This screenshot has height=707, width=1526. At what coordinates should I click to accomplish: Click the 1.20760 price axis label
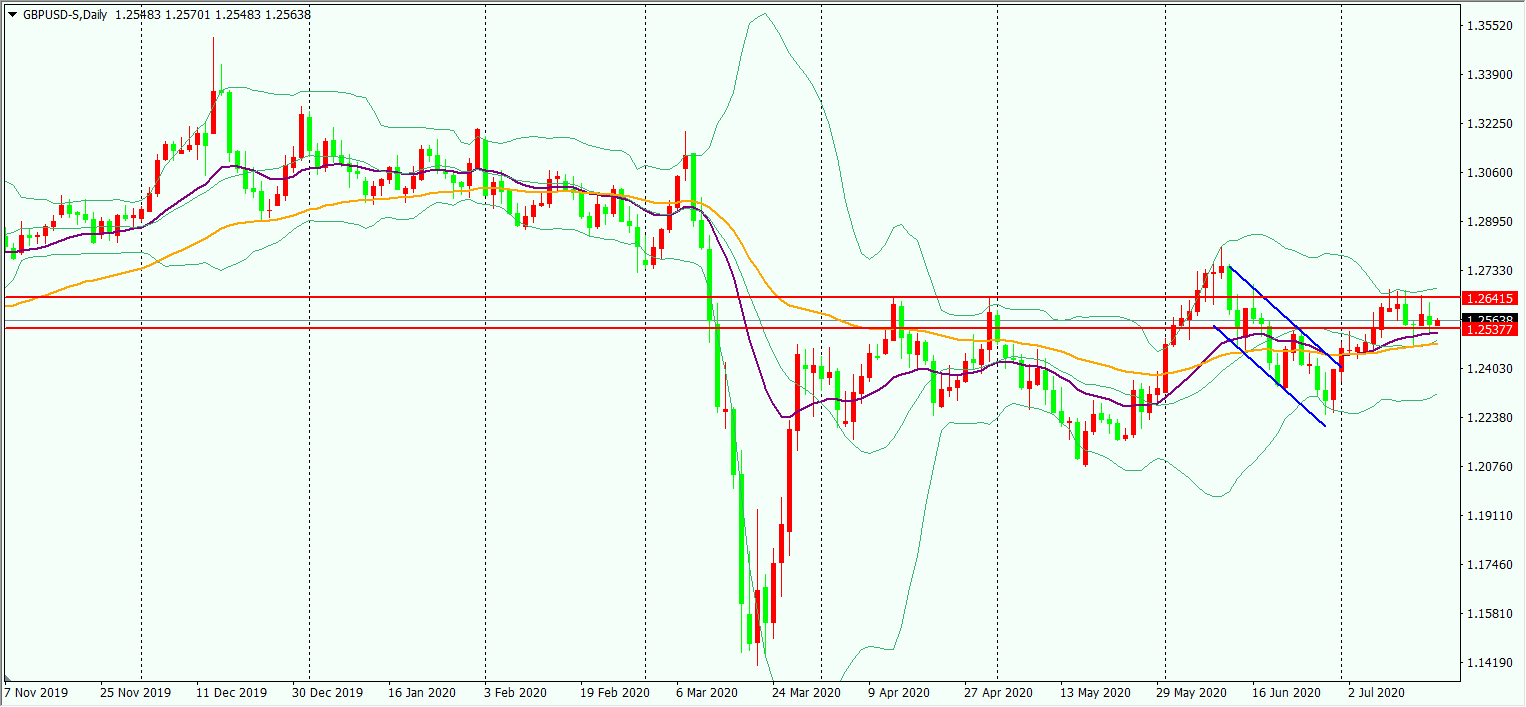tap(1489, 467)
